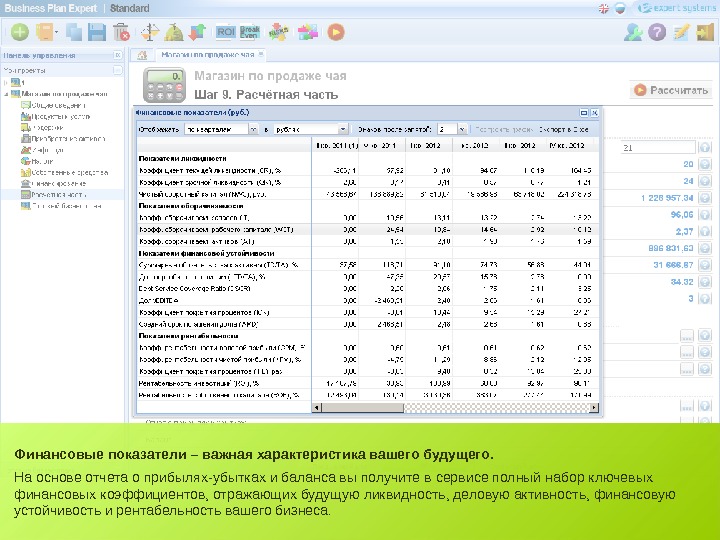Open Общие сведения tree item

click(x=54, y=105)
